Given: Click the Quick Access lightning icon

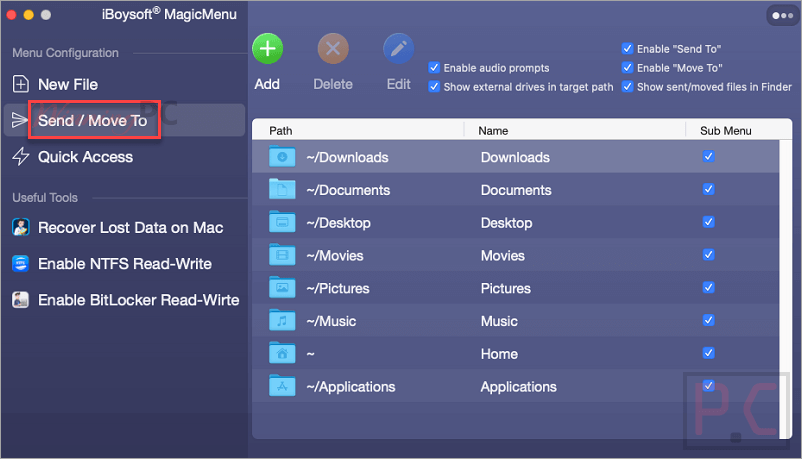Looking at the screenshot, I should (20, 157).
